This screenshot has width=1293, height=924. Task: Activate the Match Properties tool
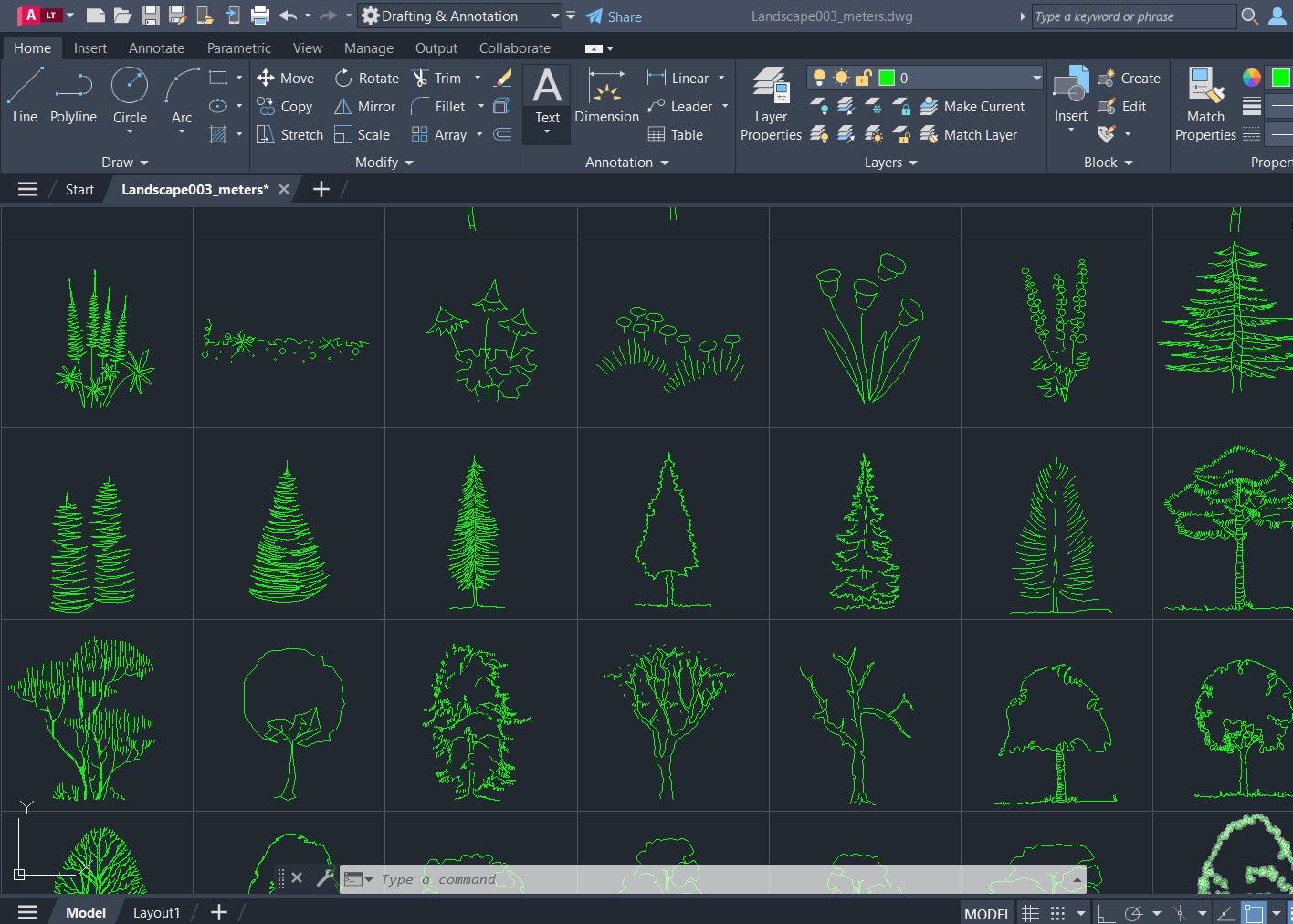click(x=1204, y=100)
